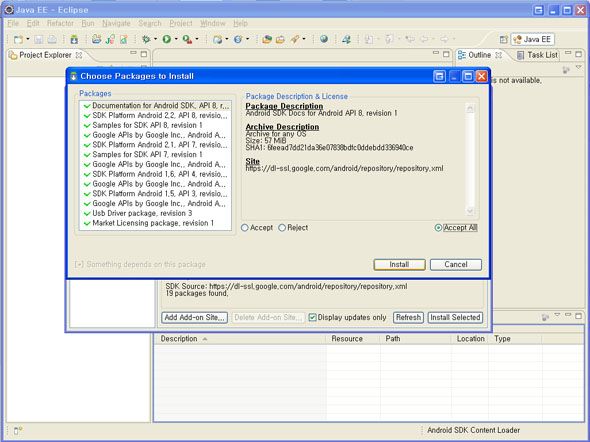This screenshot has width=590, height=442.
Task: Click description scrollbar down arrow
Action: coord(470,211)
